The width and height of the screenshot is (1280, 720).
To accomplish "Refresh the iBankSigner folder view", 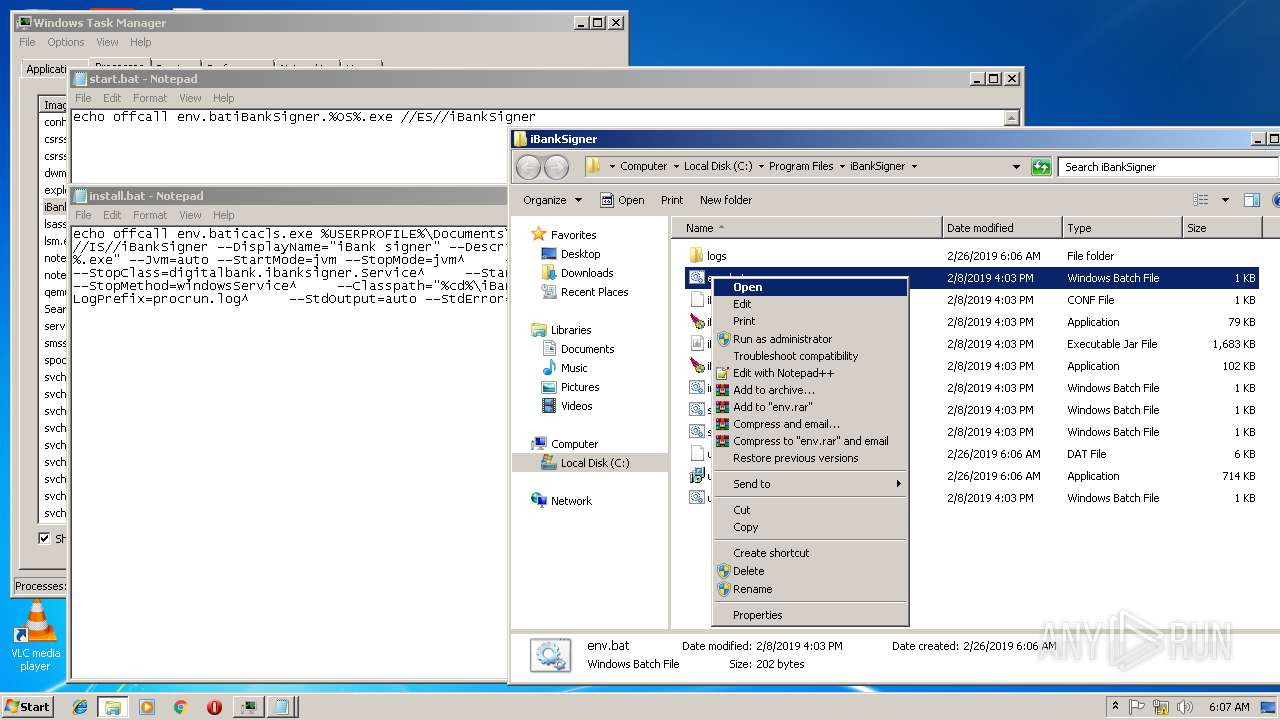I will coord(1041,167).
